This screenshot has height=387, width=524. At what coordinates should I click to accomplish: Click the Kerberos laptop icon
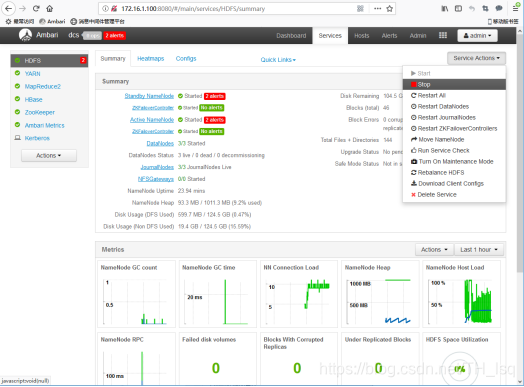(x=17, y=138)
